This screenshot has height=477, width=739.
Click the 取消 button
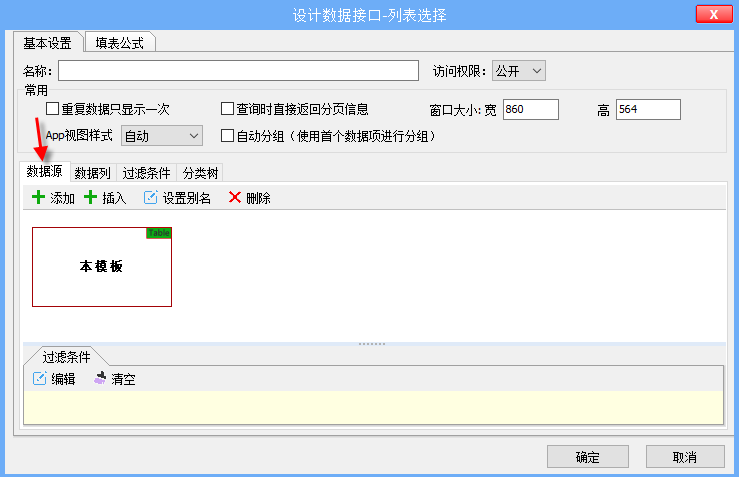coord(685,457)
